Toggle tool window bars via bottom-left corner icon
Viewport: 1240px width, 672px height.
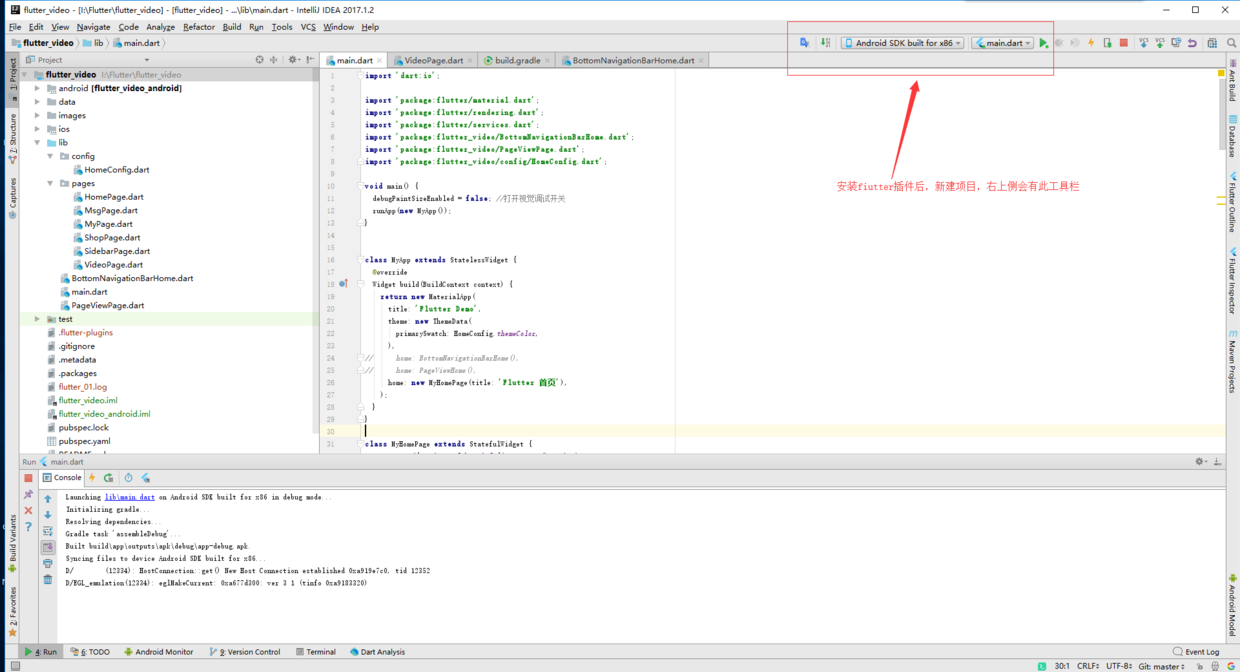(x=13, y=665)
